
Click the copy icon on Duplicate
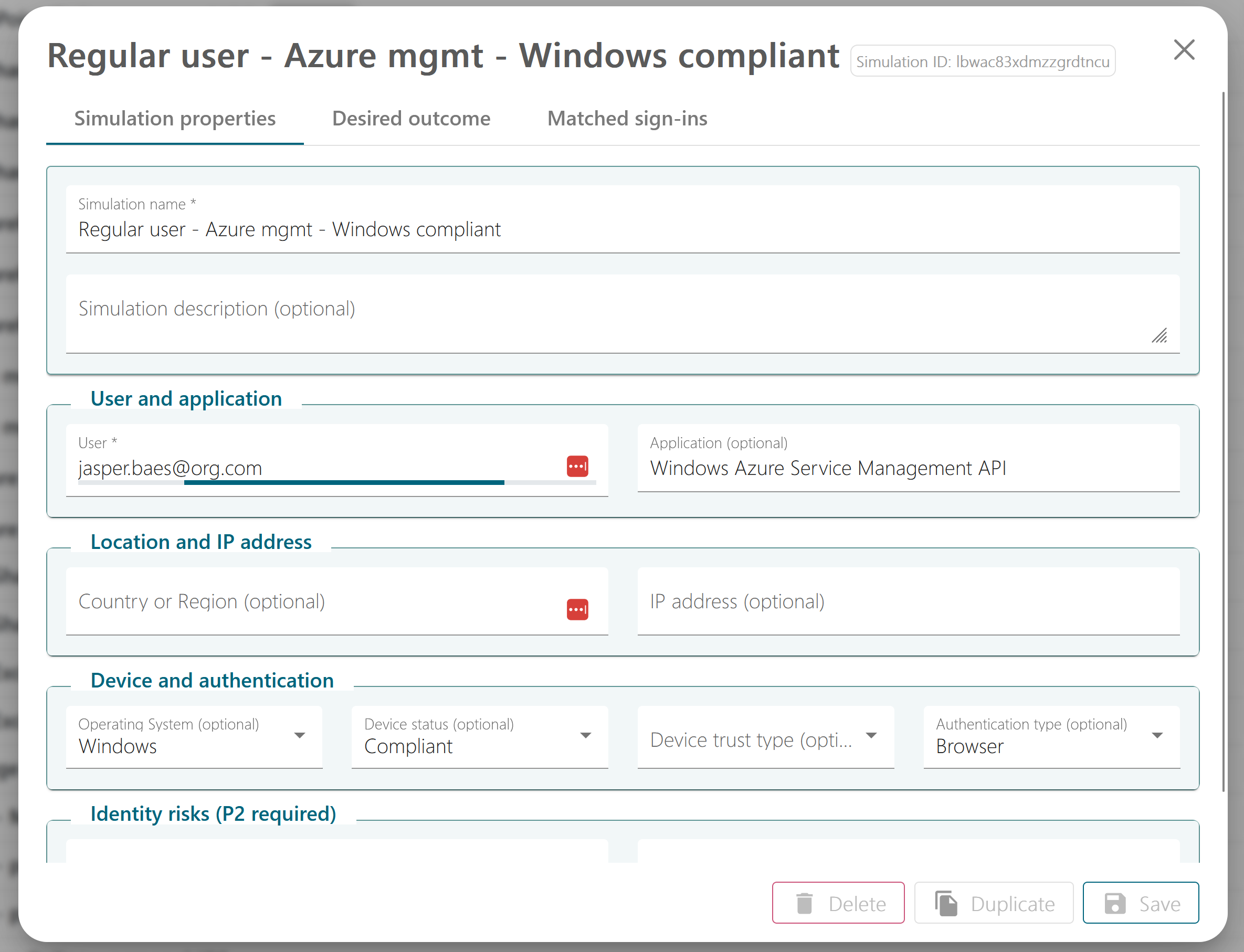[946, 903]
